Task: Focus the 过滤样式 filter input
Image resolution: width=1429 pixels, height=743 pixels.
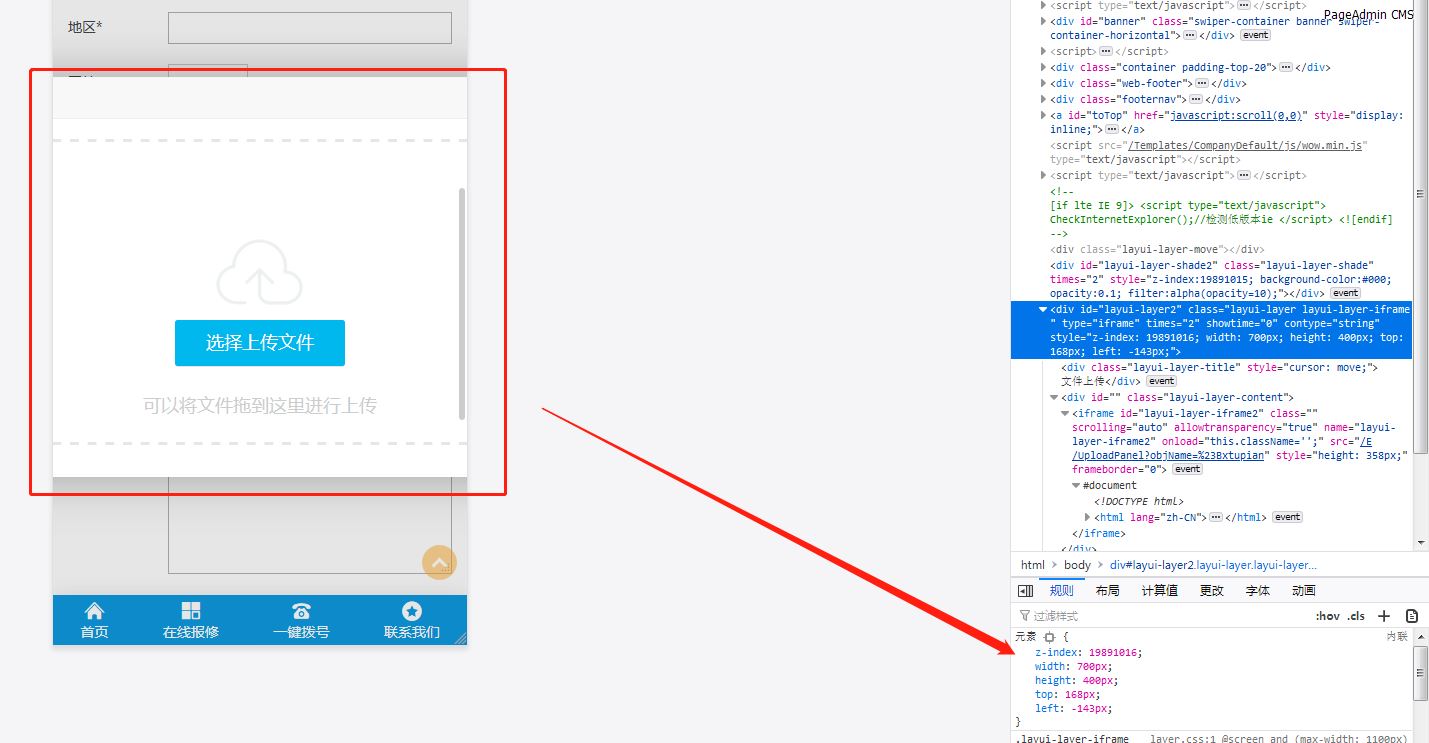Action: pos(1160,616)
